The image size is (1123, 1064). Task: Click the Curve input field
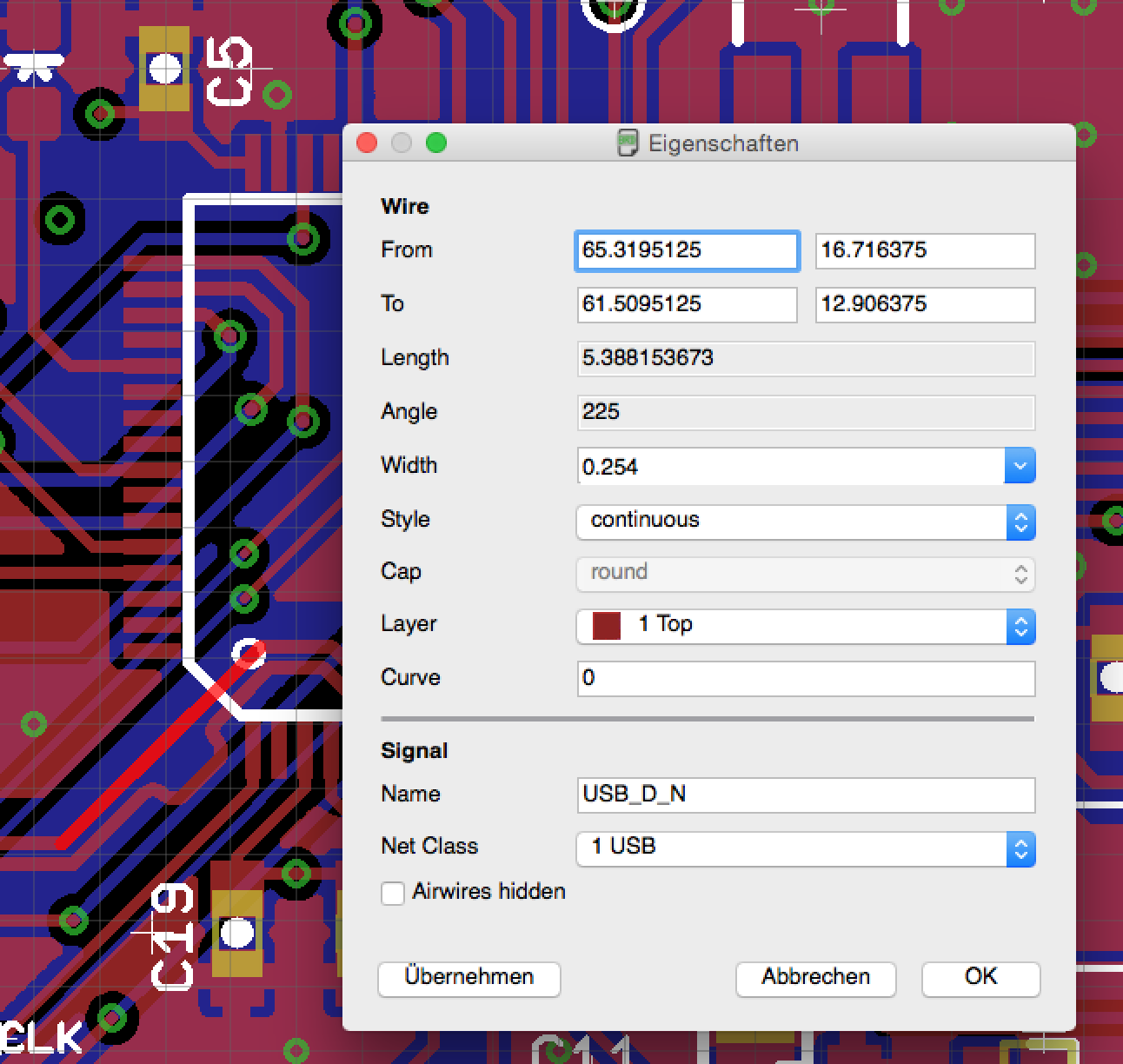806,678
